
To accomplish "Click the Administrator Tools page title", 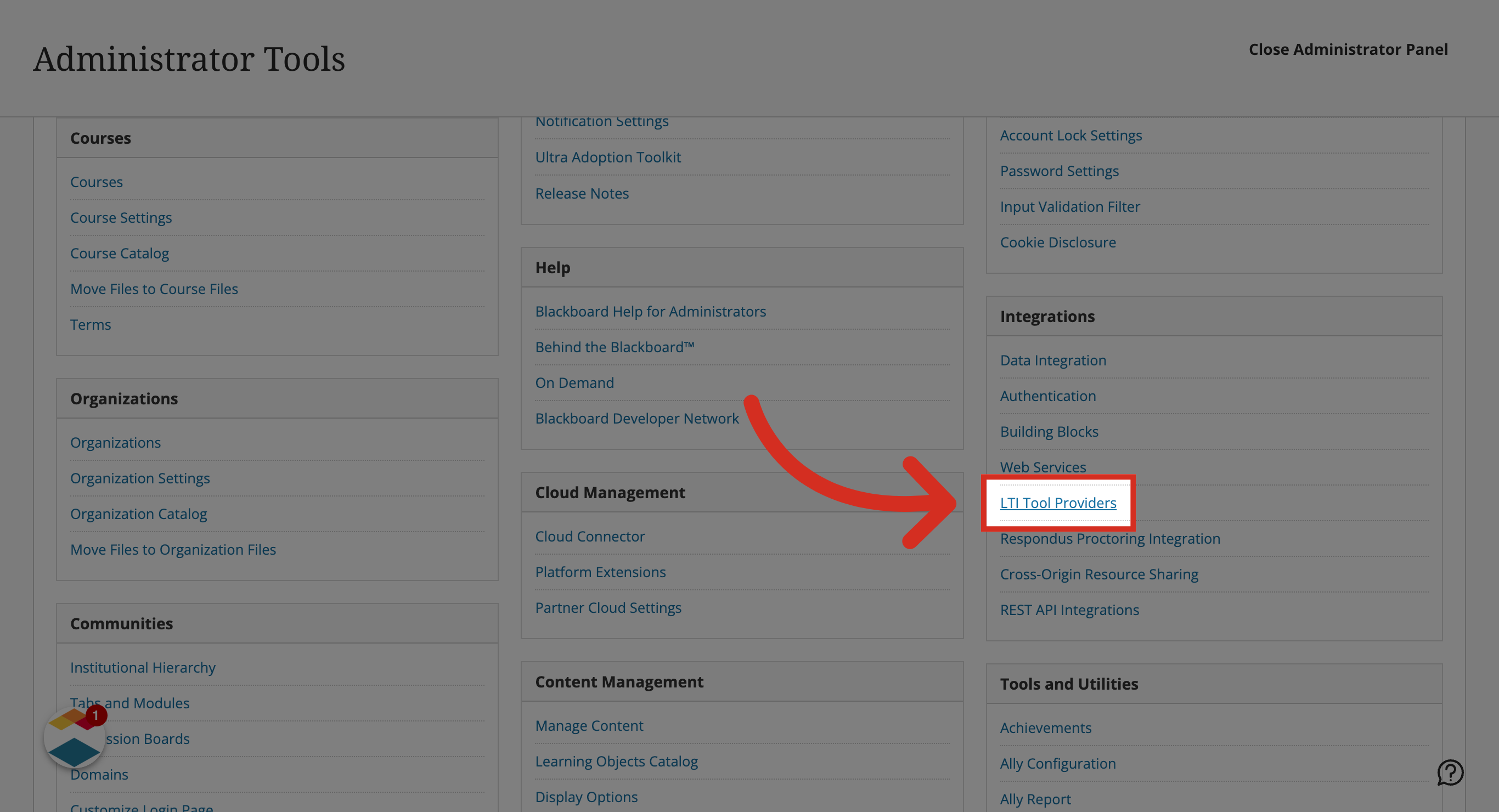I will 189,59.
